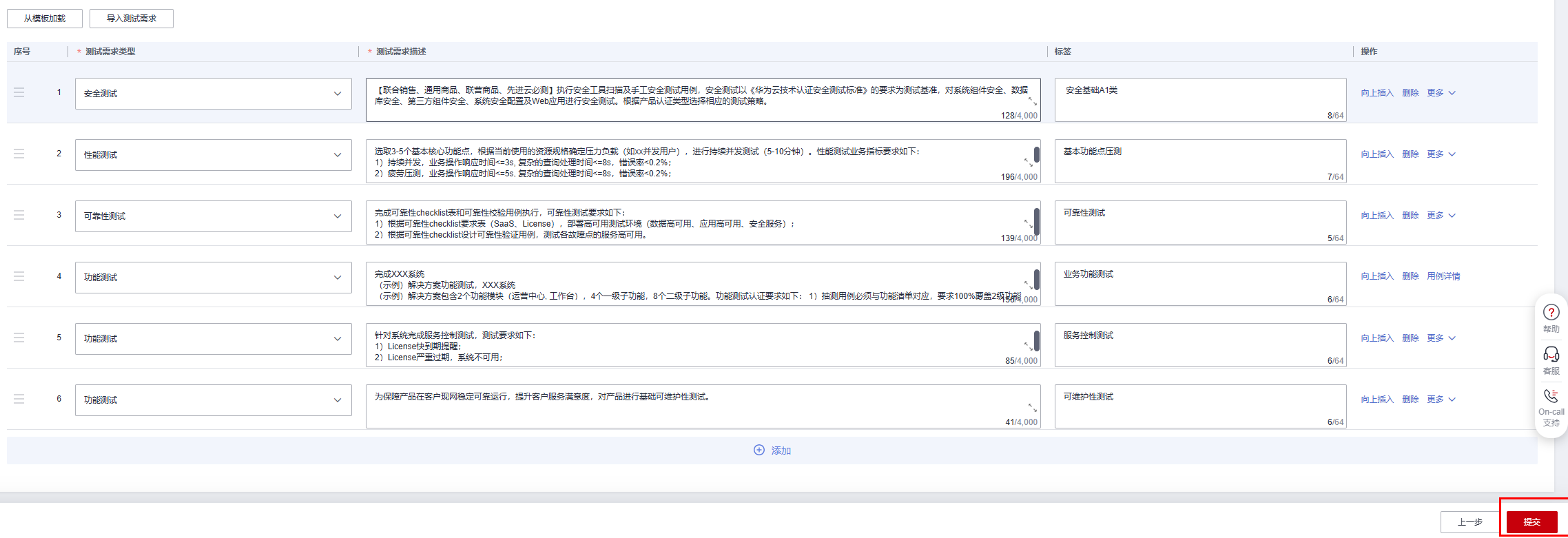1568x538 pixels.
Task: Click the expand icon in row 4 description
Action: click(x=1028, y=285)
